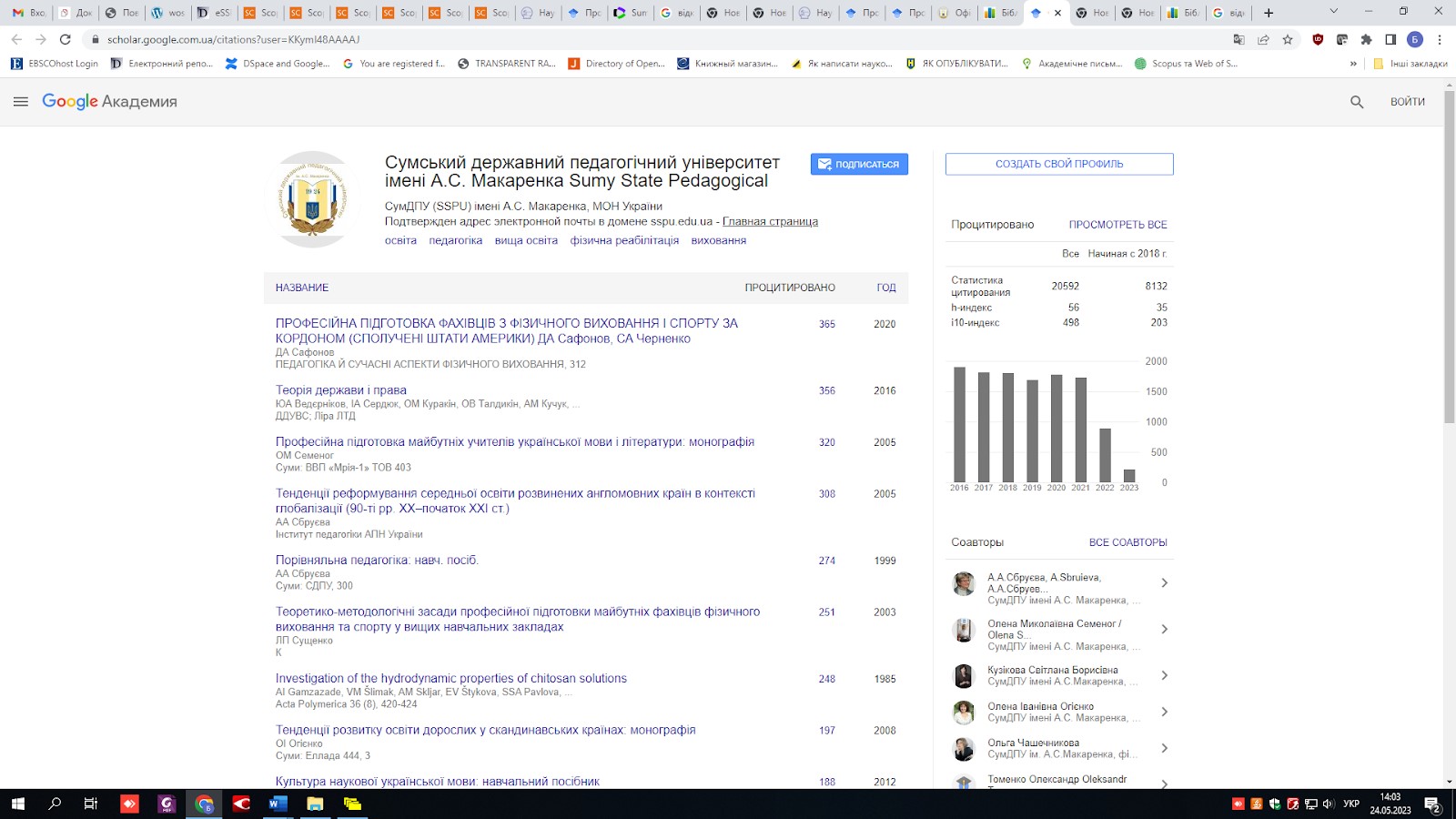Image resolution: width=1456 pixels, height=819 pixels.
Task: Expand coauthor Олена Миколаївна Семеног chevron
Action: click(x=1164, y=630)
